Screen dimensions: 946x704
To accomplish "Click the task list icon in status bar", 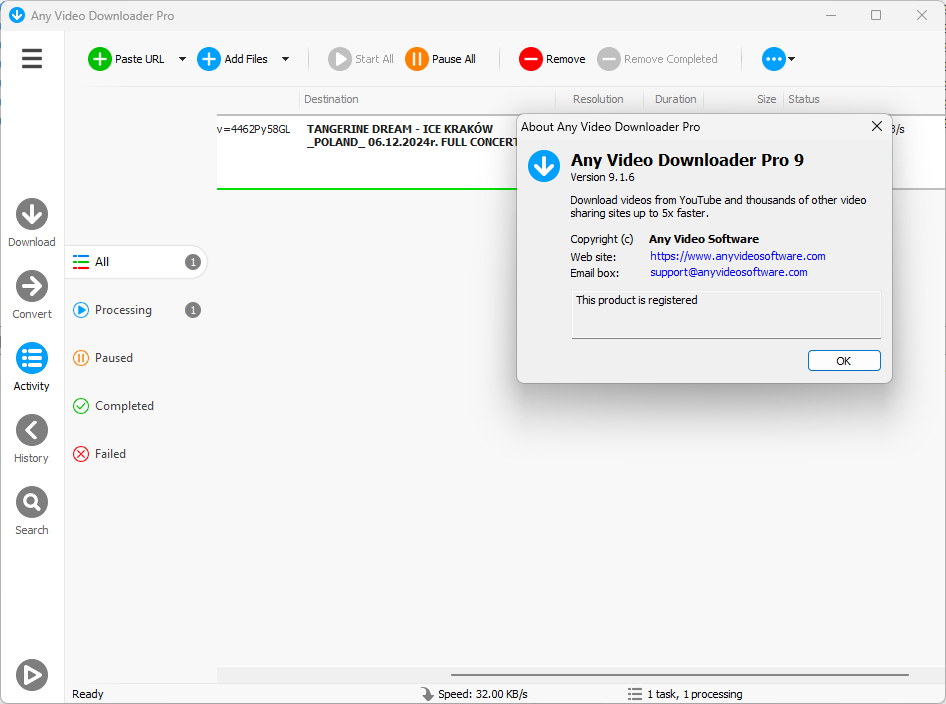I will click(634, 694).
